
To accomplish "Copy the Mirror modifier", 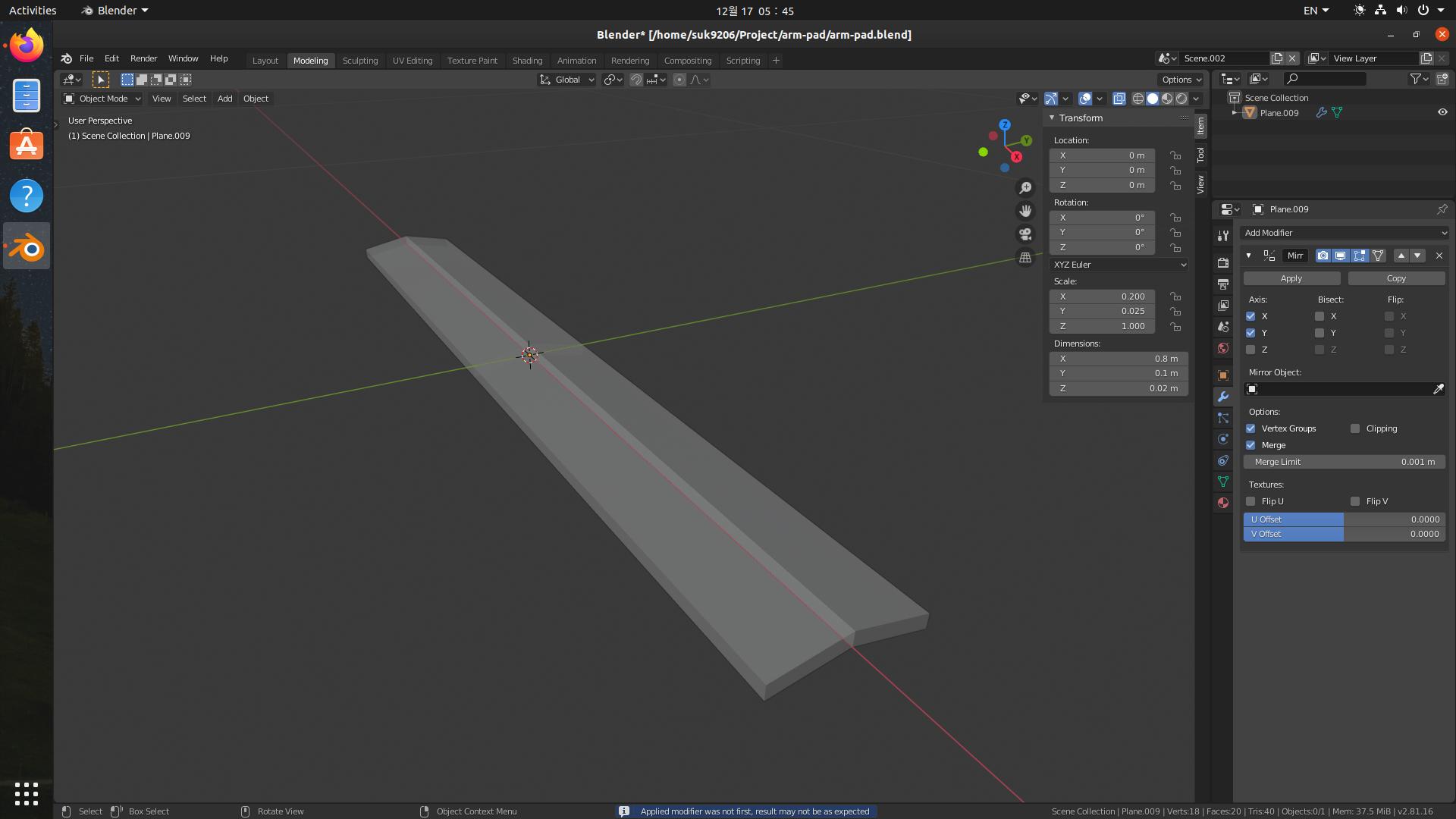I will [x=1396, y=278].
